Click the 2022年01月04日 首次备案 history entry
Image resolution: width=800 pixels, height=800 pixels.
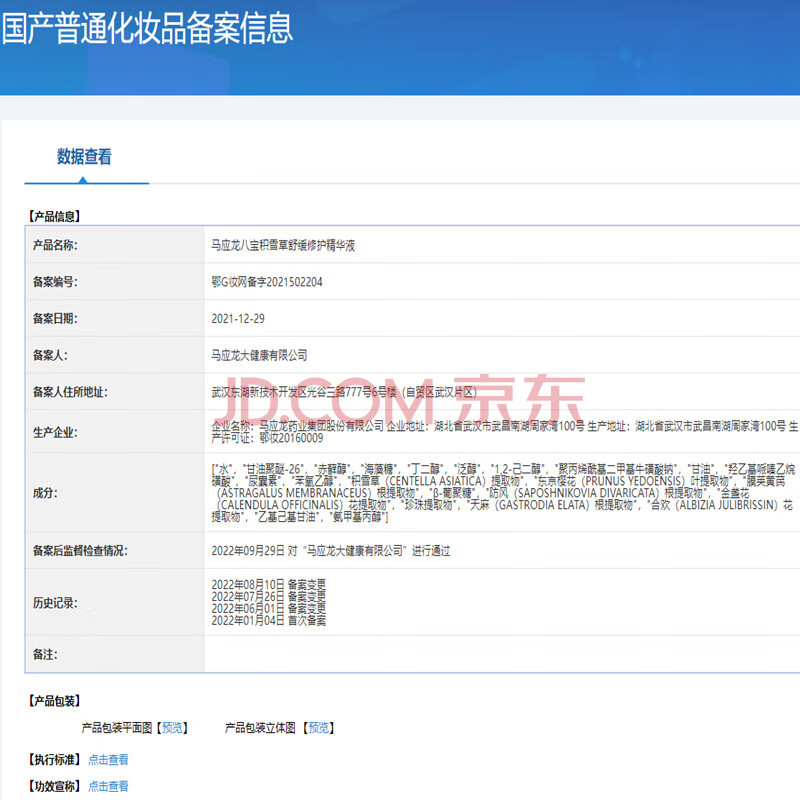click(268, 621)
